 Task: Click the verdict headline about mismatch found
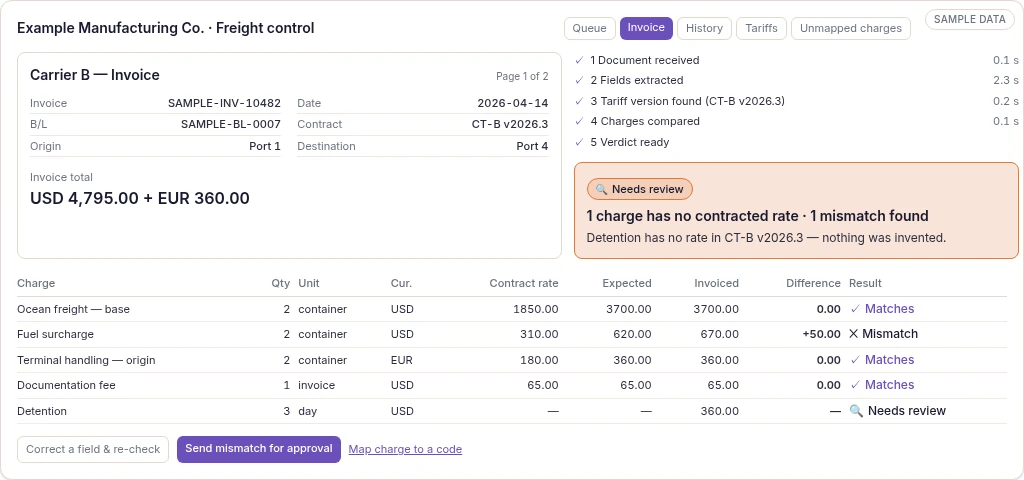point(758,216)
